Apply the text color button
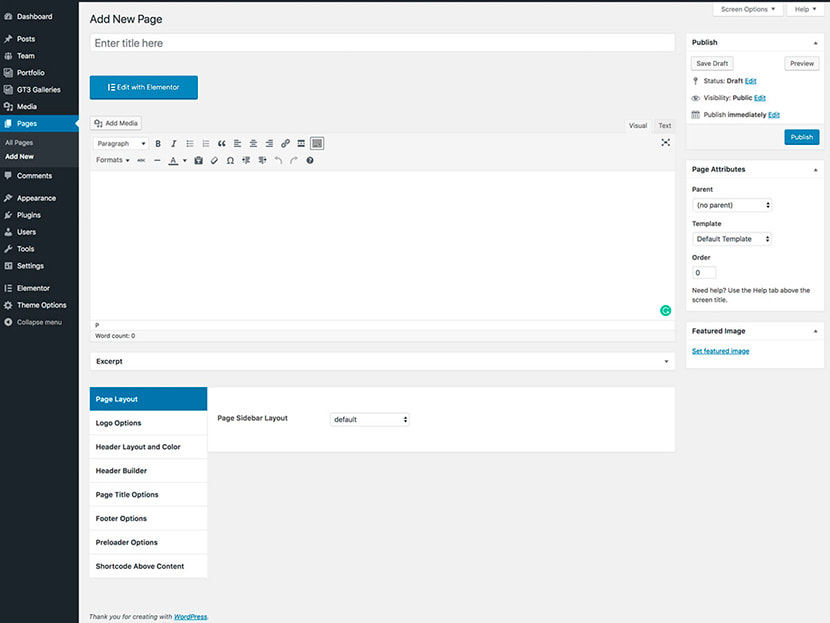830x623 pixels. pyautogui.click(x=173, y=160)
